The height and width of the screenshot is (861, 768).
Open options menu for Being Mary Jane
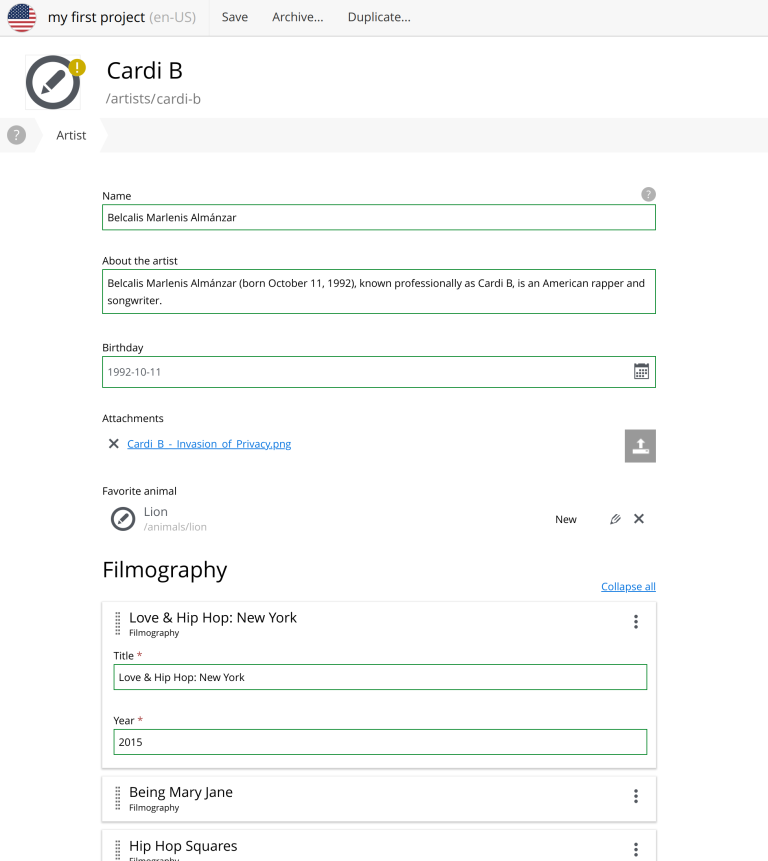click(635, 796)
